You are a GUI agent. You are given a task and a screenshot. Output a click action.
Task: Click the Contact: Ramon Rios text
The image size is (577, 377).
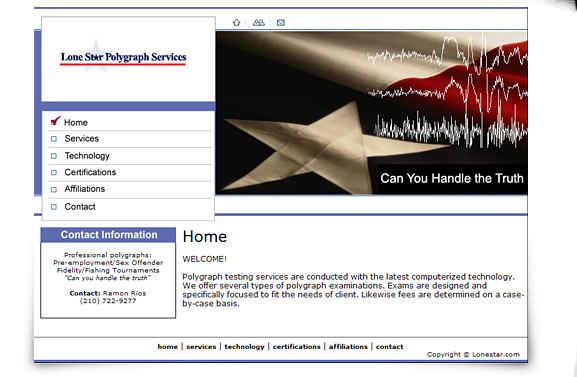coord(108,293)
